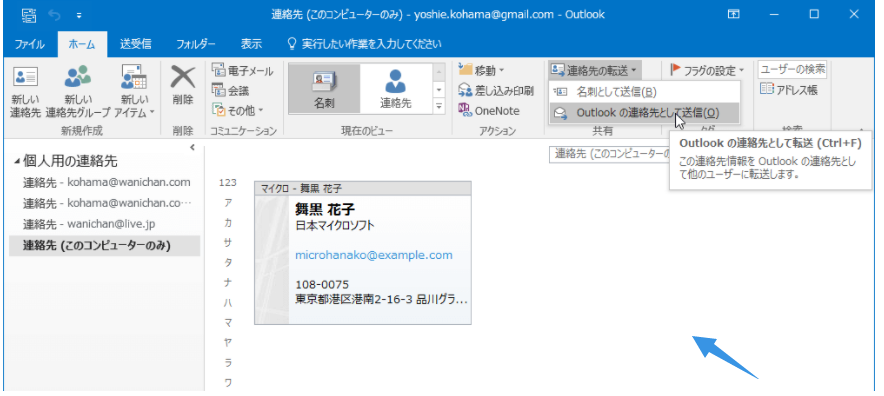Jump to ワ in the index
The width and height of the screenshot is (884, 396).
click(228, 382)
